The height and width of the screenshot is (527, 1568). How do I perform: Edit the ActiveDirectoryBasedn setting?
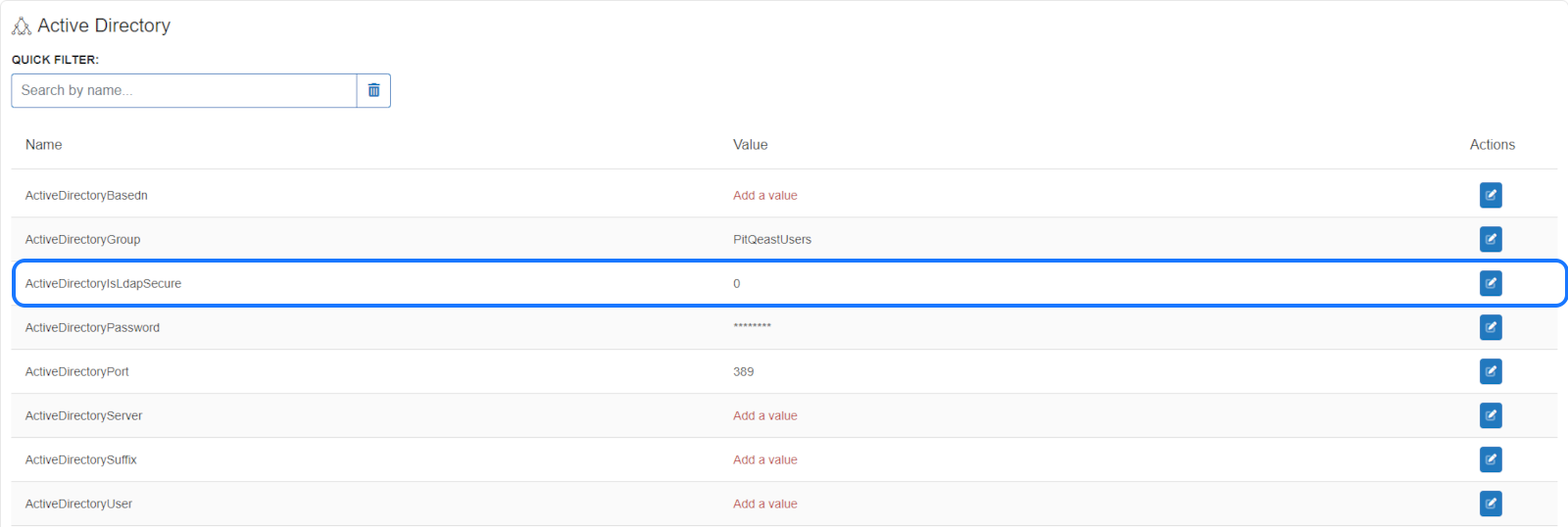point(1491,195)
